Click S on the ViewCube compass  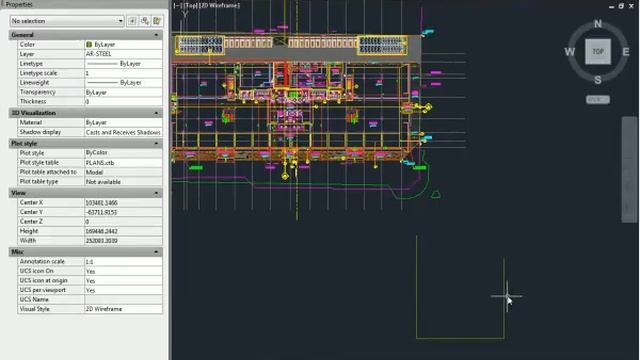click(x=598, y=80)
